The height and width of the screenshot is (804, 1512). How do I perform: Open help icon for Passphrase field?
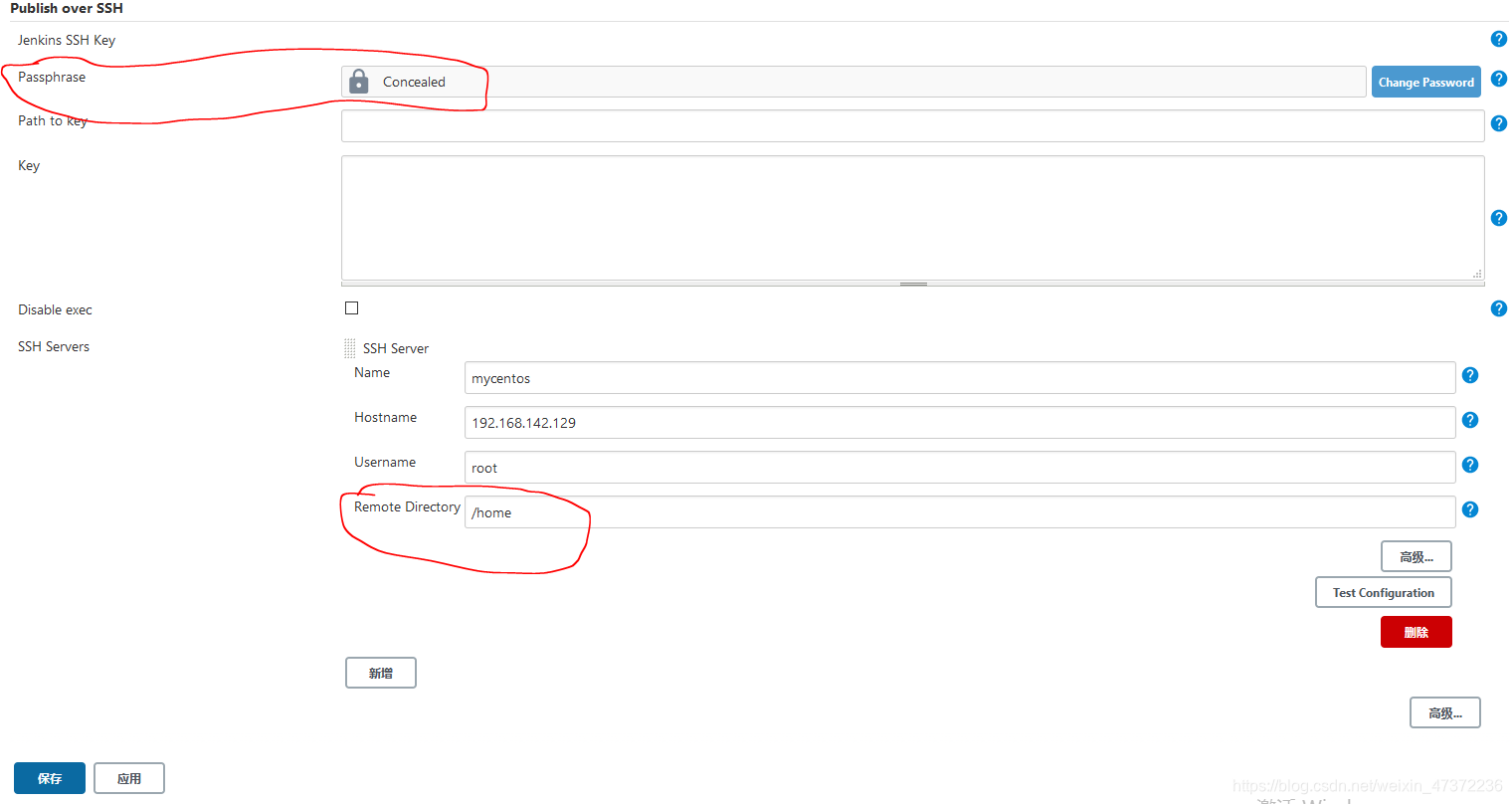1499,79
